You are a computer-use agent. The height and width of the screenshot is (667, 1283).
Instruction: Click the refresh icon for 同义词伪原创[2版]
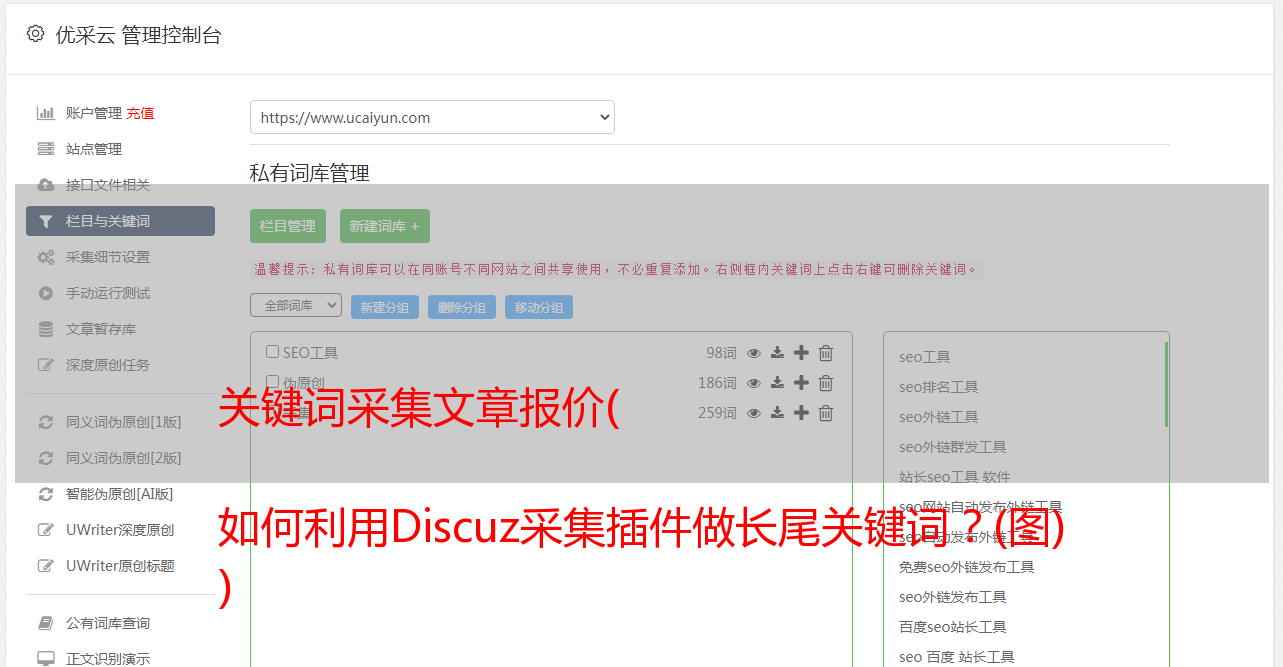coord(45,458)
